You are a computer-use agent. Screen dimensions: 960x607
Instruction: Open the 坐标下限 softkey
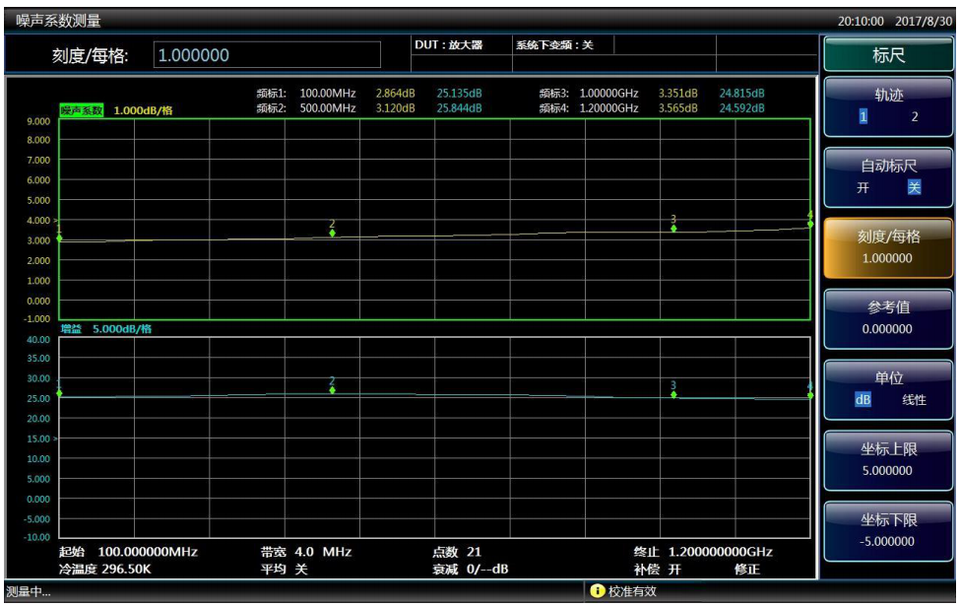(888, 531)
